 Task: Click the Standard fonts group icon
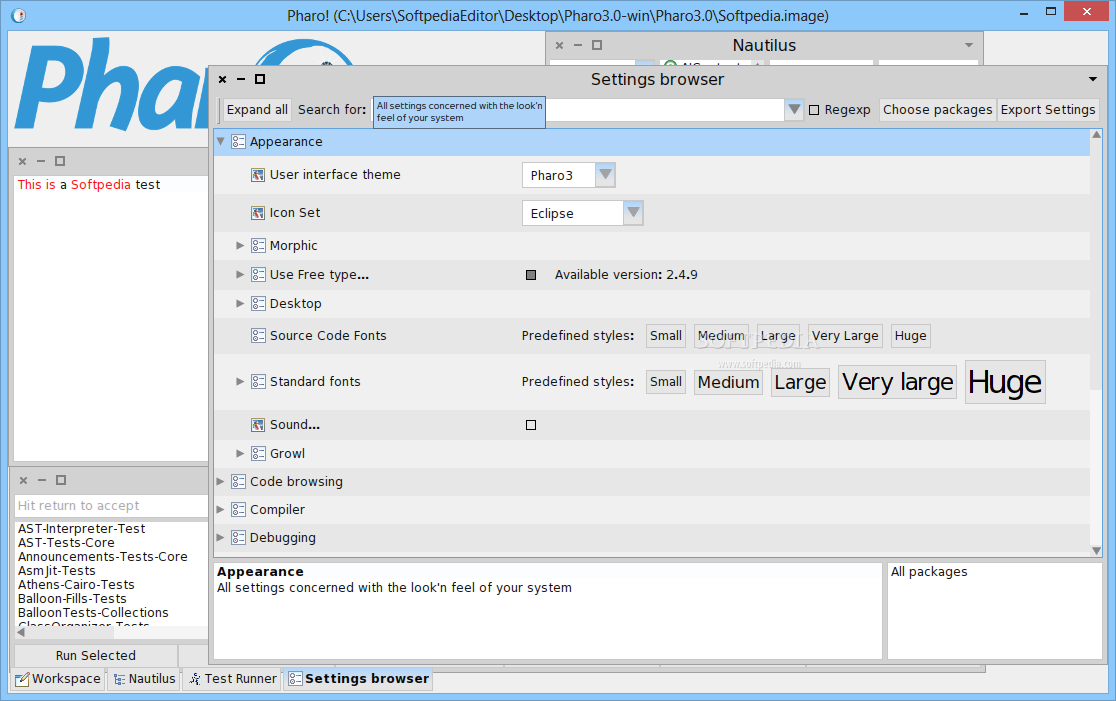tap(258, 382)
